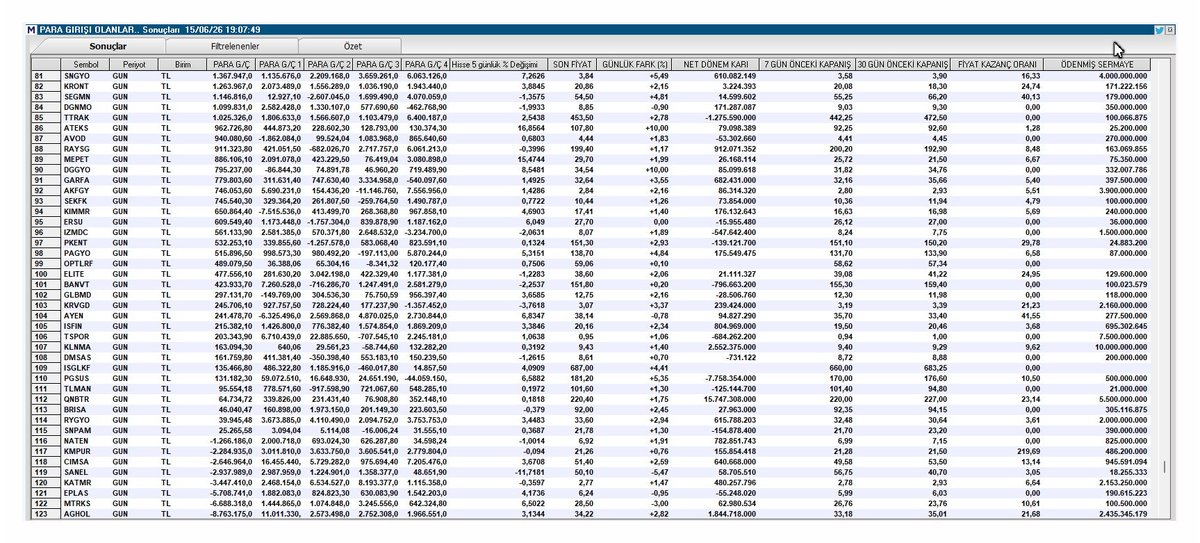Sort by GÜNLÜK FARK (%) header
1200x543 pixels.
636,64
